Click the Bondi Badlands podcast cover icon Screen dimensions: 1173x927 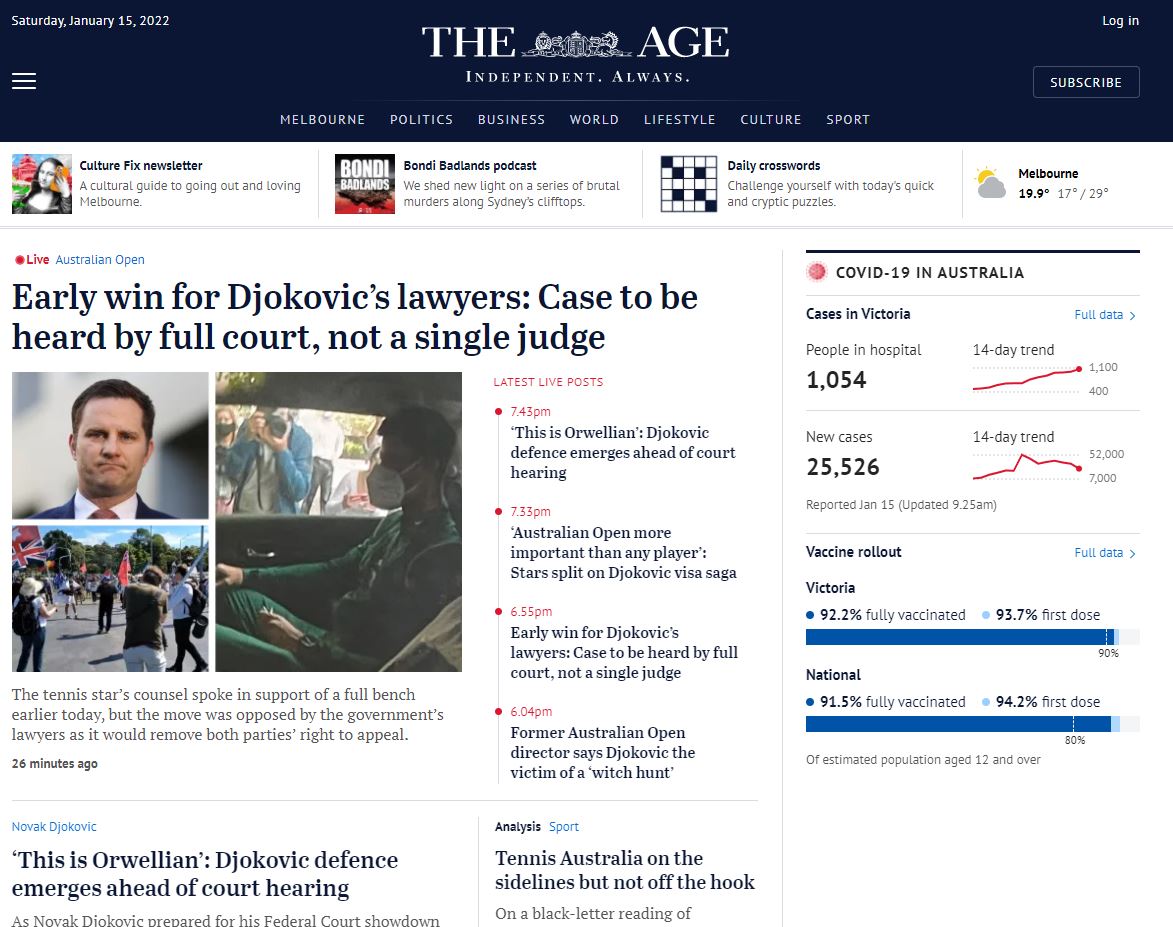(x=364, y=184)
